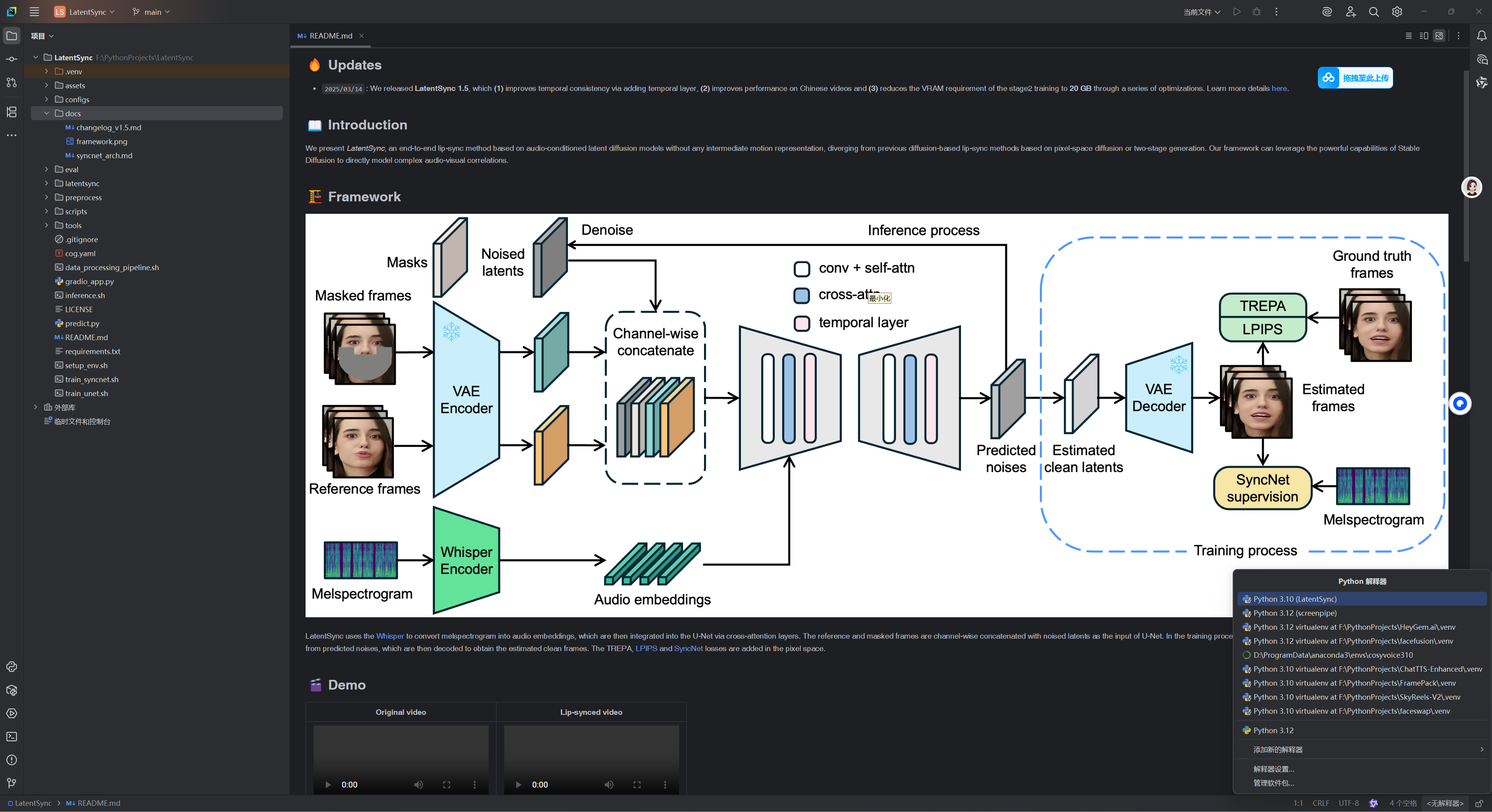Switch to editor and preview split mode
1492x812 pixels.
point(1424,36)
